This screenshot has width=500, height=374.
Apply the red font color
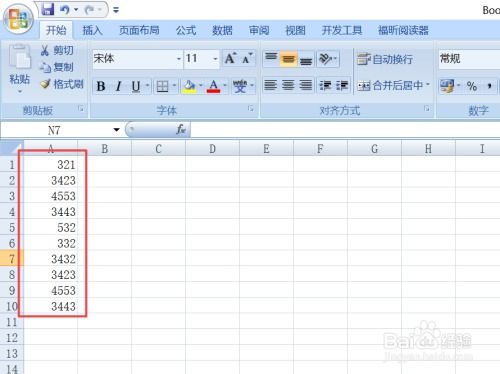(214, 86)
